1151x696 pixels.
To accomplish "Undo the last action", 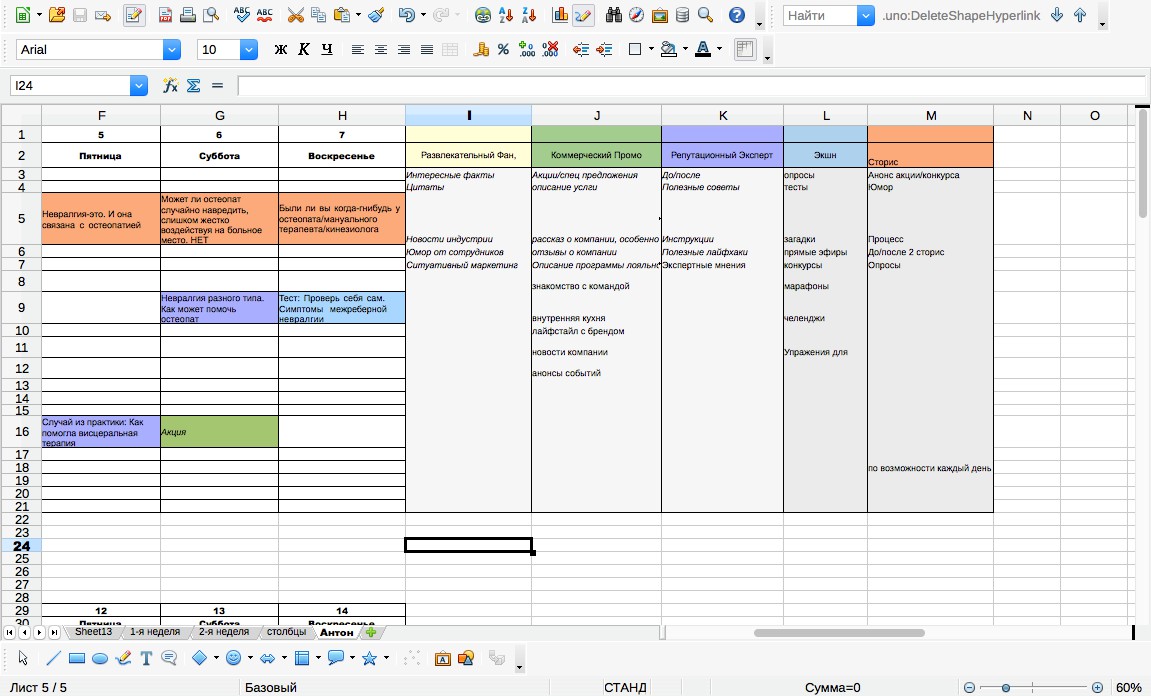I will [406, 15].
